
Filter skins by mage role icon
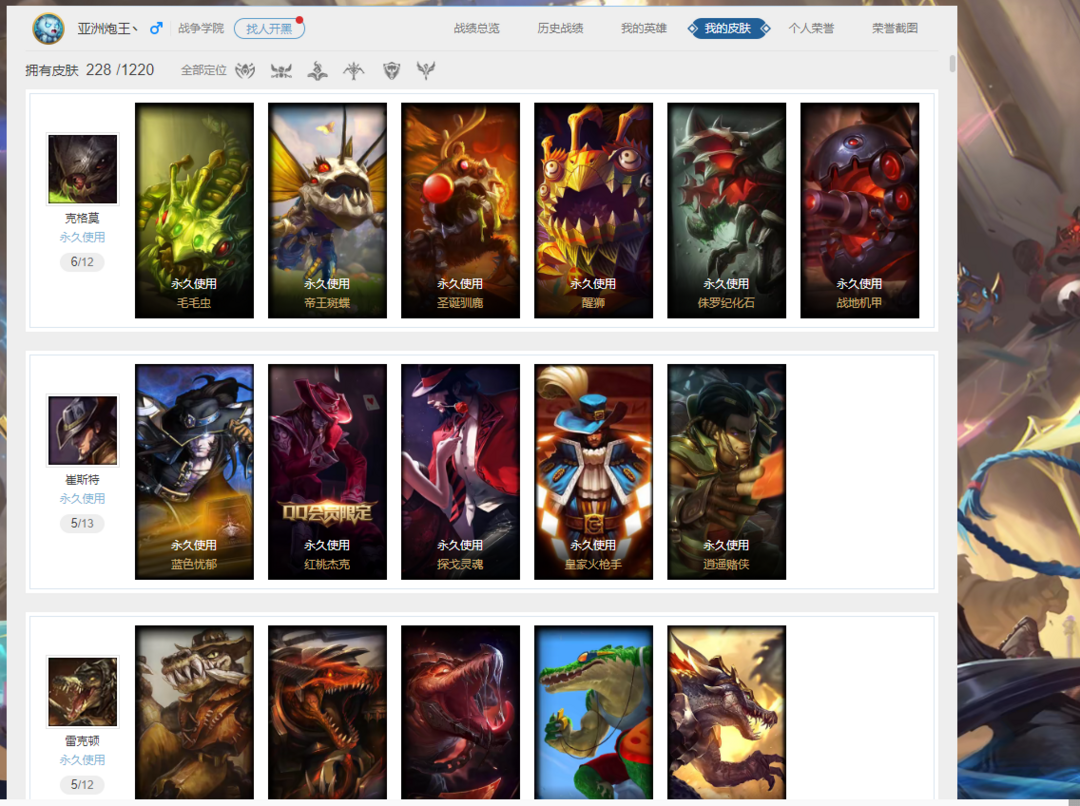click(x=317, y=70)
